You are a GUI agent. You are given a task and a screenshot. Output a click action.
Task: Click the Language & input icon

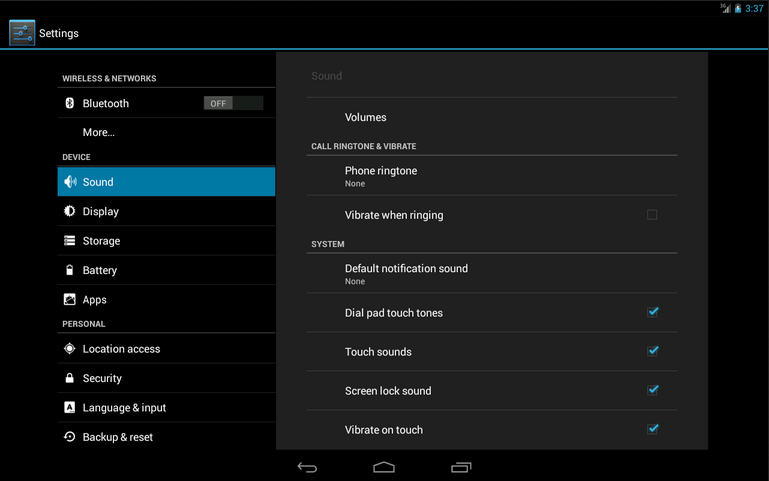[70, 407]
